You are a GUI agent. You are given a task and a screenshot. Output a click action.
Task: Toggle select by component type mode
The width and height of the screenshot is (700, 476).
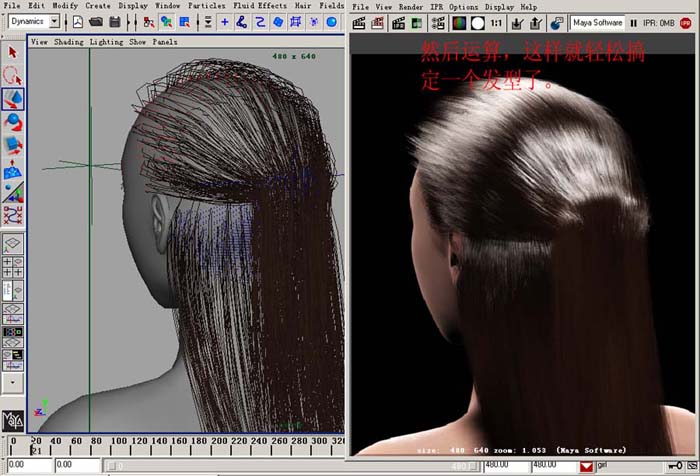click(x=184, y=21)
